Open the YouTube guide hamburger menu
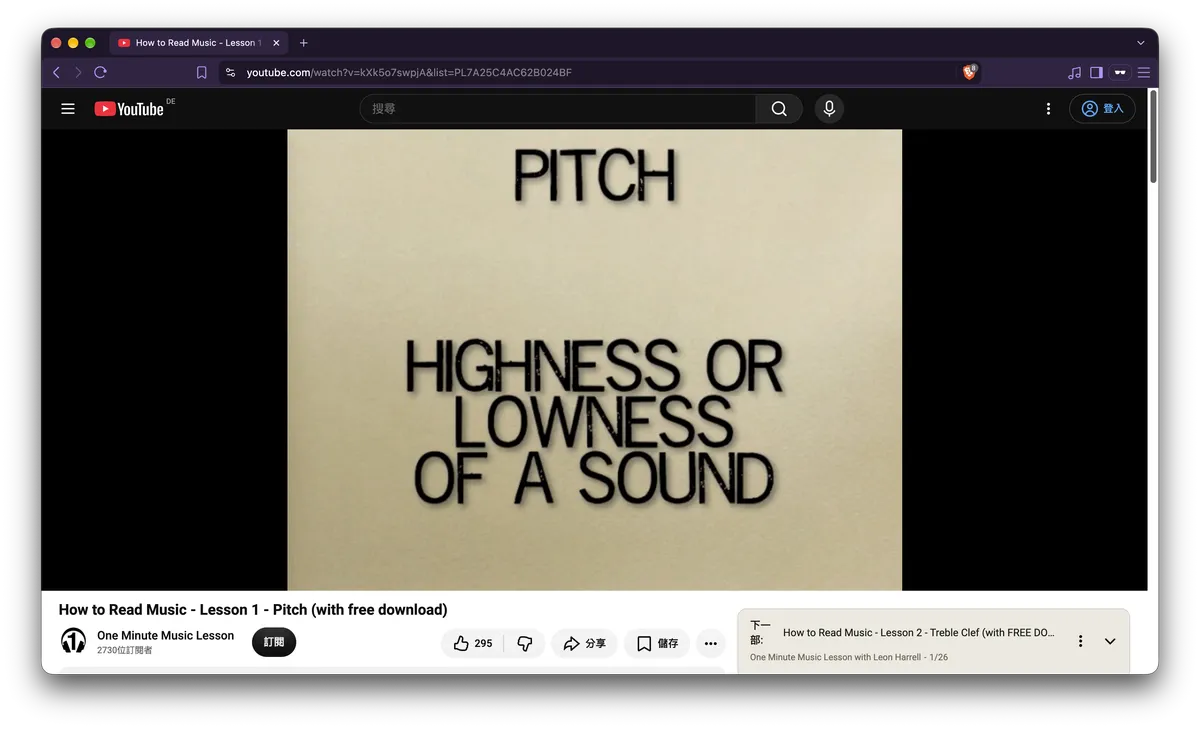 [x=68, y=109]
